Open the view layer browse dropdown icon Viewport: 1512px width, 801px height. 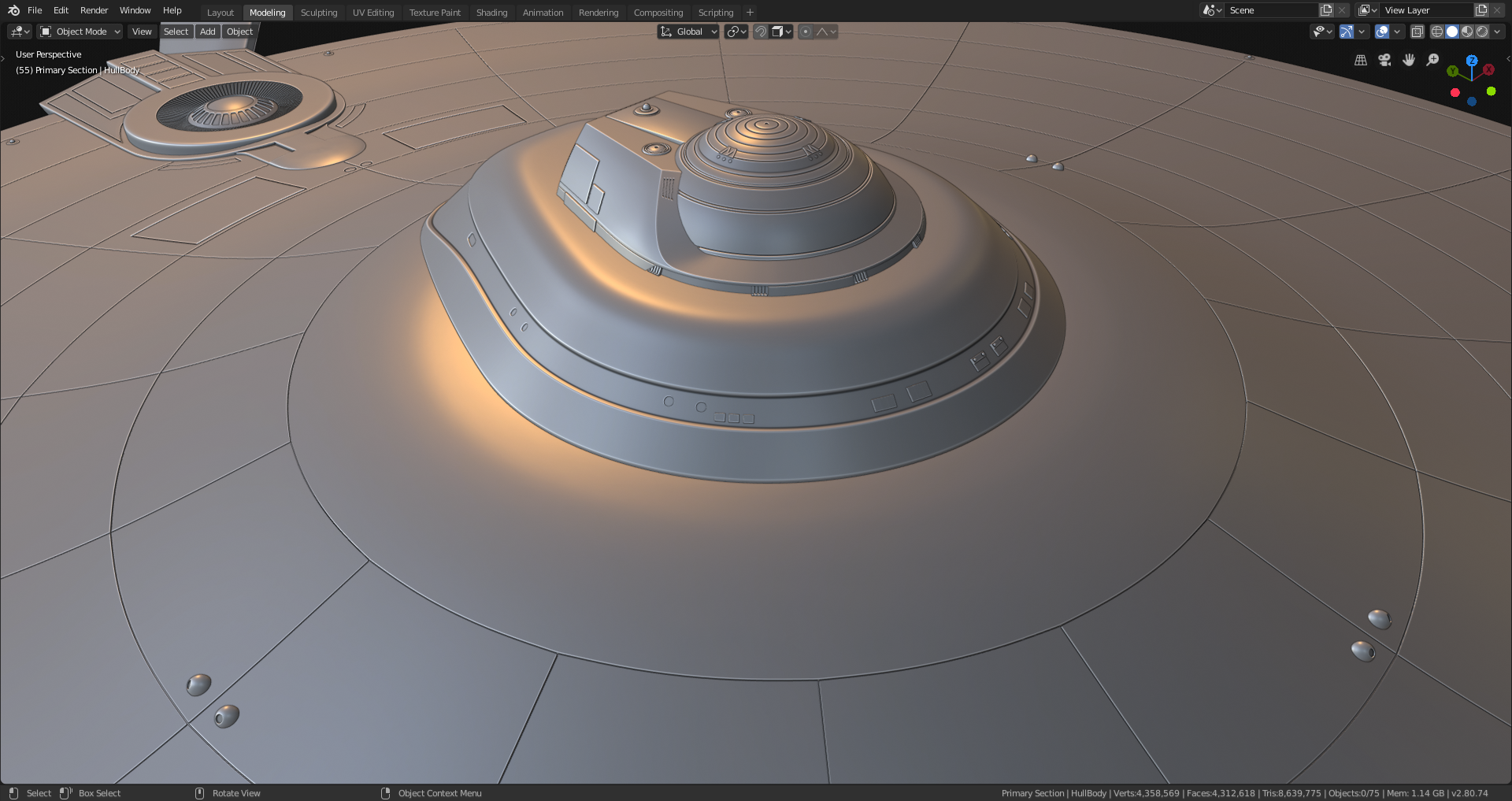click(1368, 10)
